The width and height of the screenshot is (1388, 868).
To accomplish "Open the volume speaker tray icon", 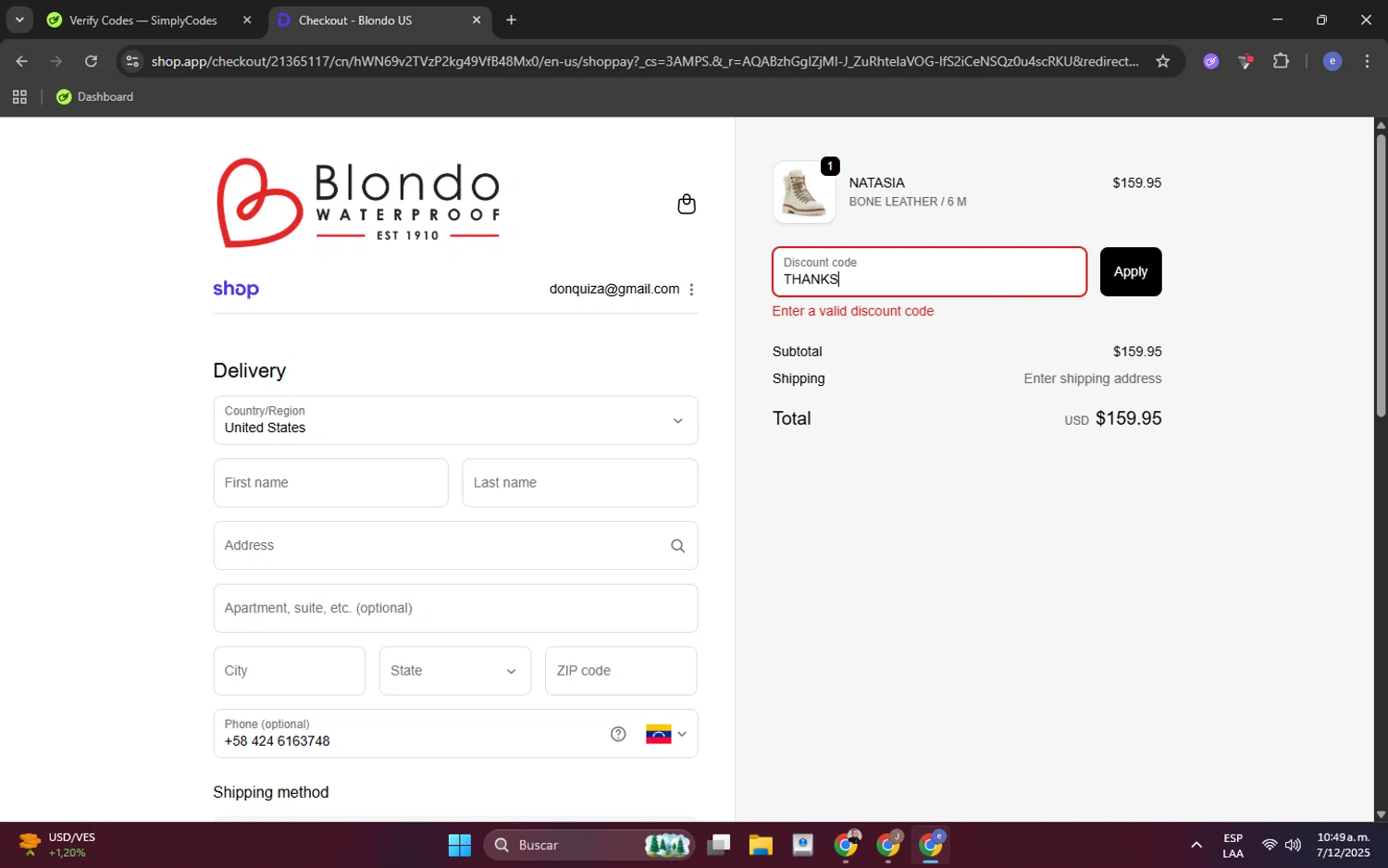I will 1293,845.
